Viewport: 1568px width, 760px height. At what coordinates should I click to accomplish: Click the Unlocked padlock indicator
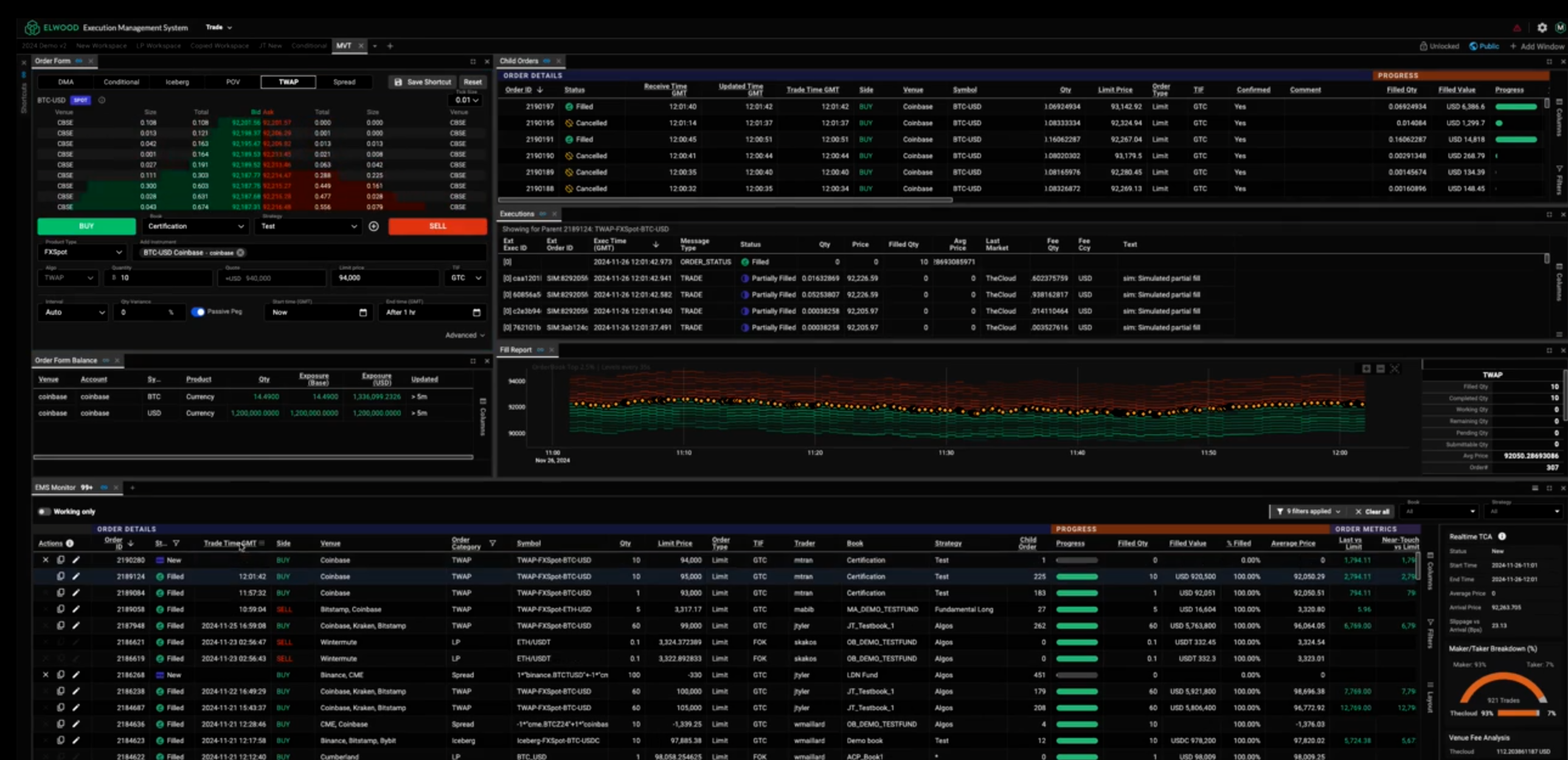[x=1440, y=46]
